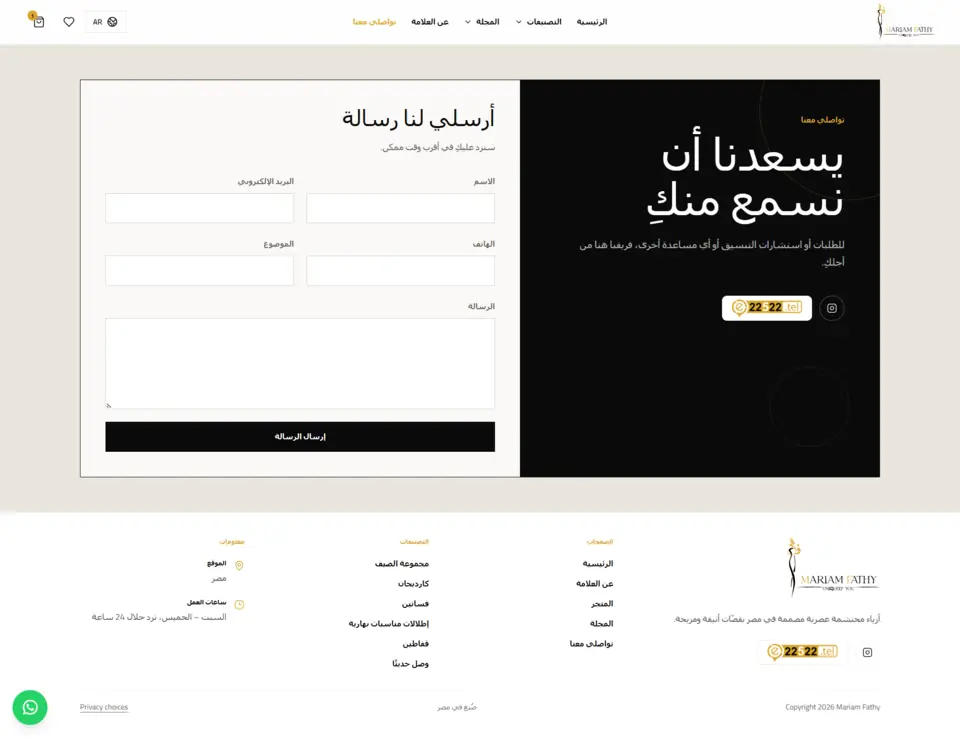Viewport: 960px width, 737px height.
Task: Click the footer Instagram icon
Action: [x=867, y=653]
